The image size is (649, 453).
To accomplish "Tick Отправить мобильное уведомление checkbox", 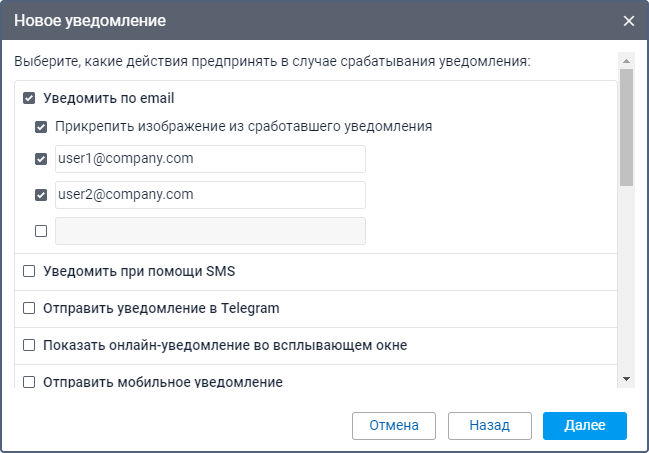I will point(29,382).
